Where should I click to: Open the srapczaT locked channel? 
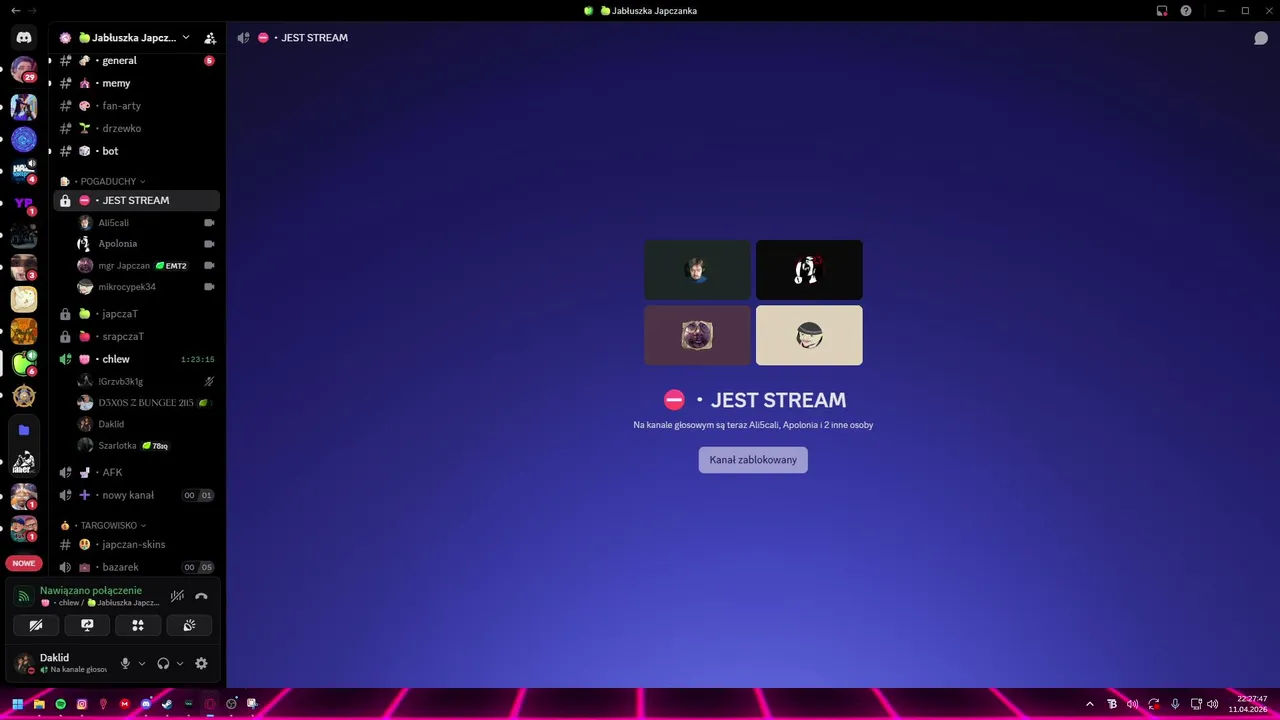click(137, 336)
